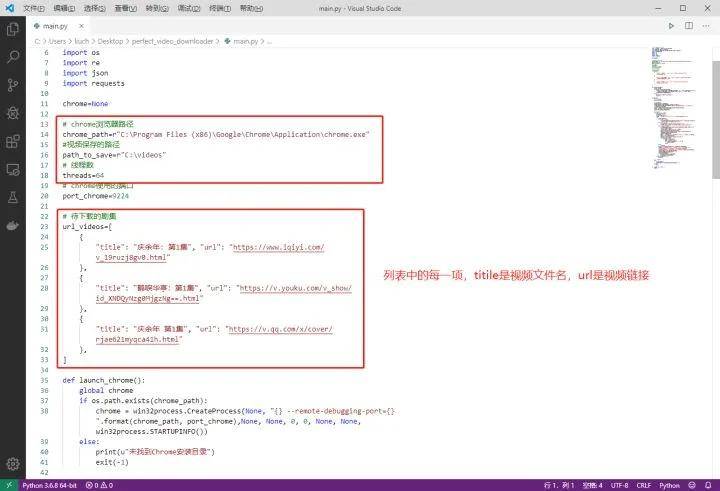The width and height of the screenshot is (720, 491).
Task: Toggle split editor right
Action: (689, 27)
